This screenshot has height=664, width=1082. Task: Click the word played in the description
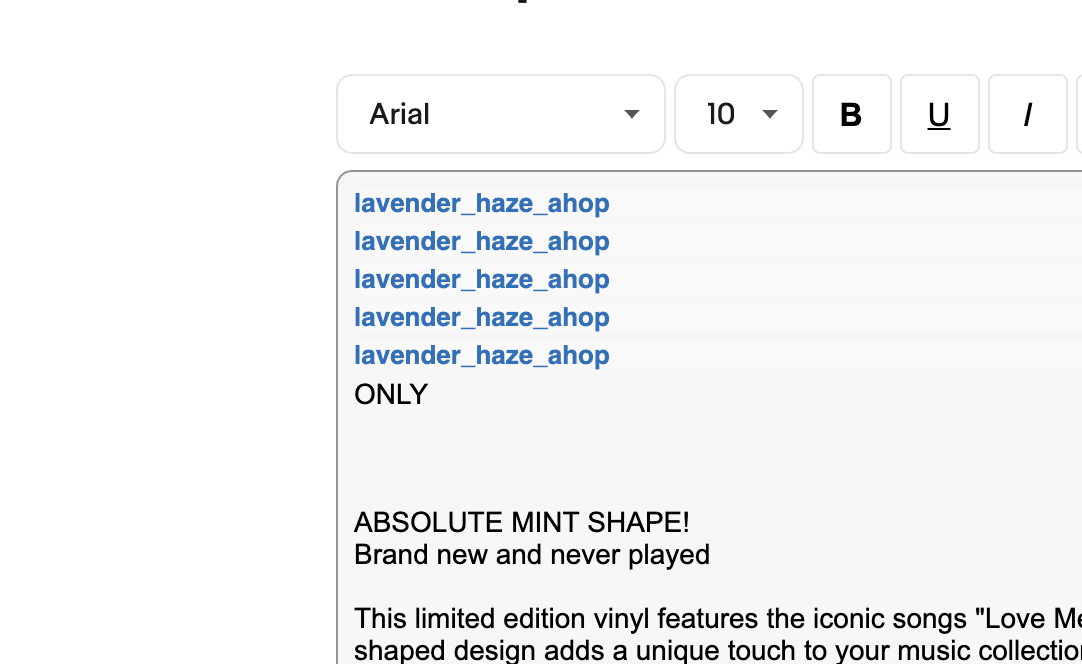coord(669,556)
